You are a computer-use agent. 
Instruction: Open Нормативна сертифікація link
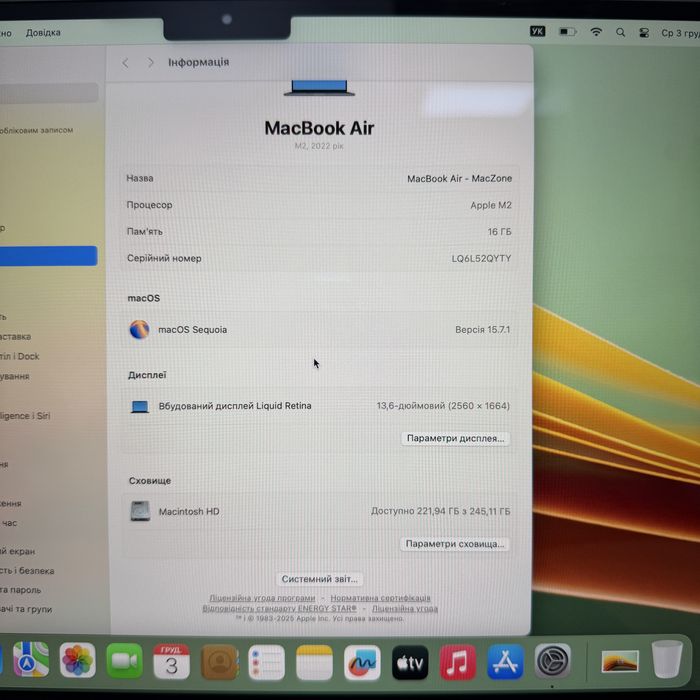pos(380,598)
